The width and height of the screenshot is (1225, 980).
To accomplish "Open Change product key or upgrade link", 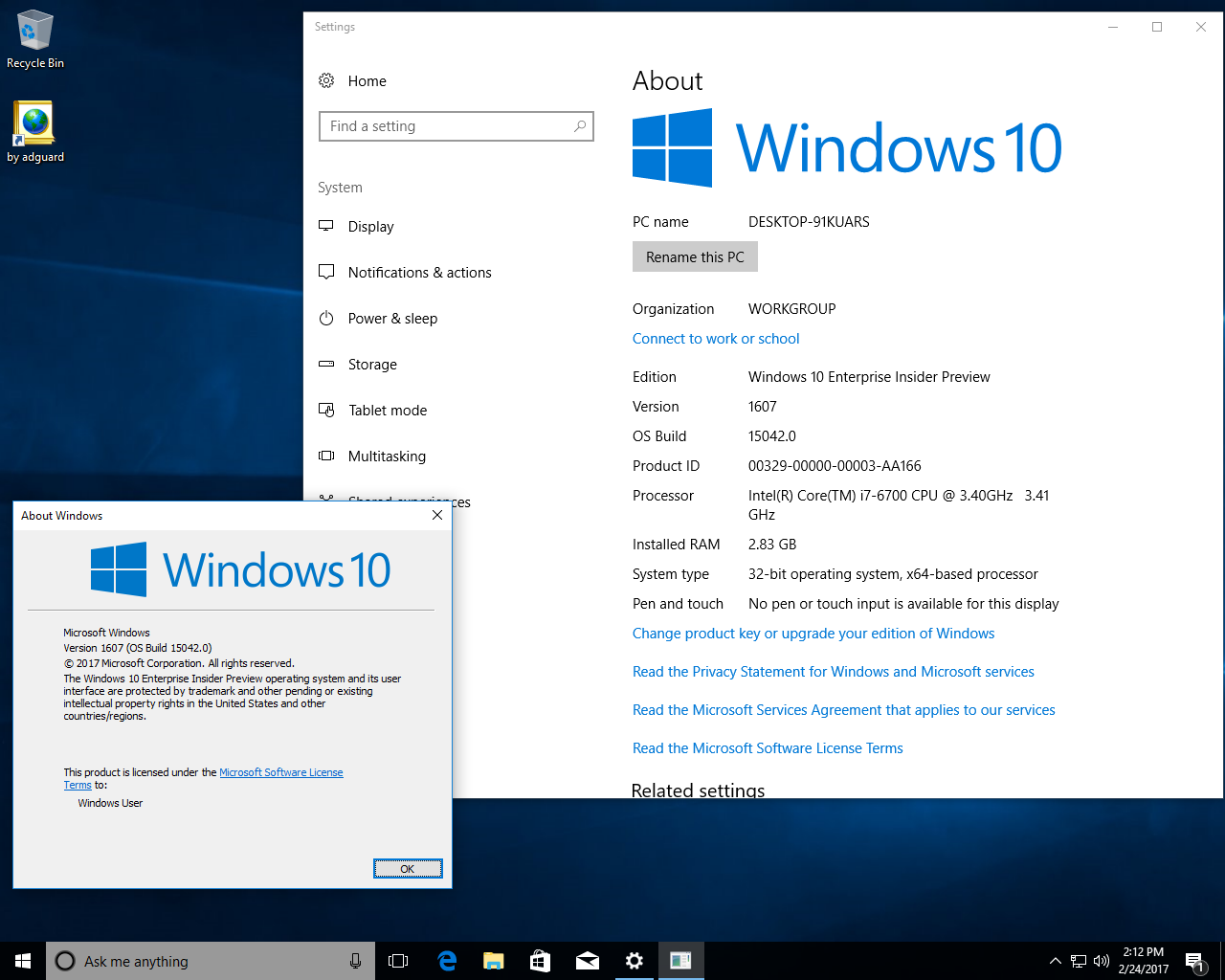I will [813, 633].
